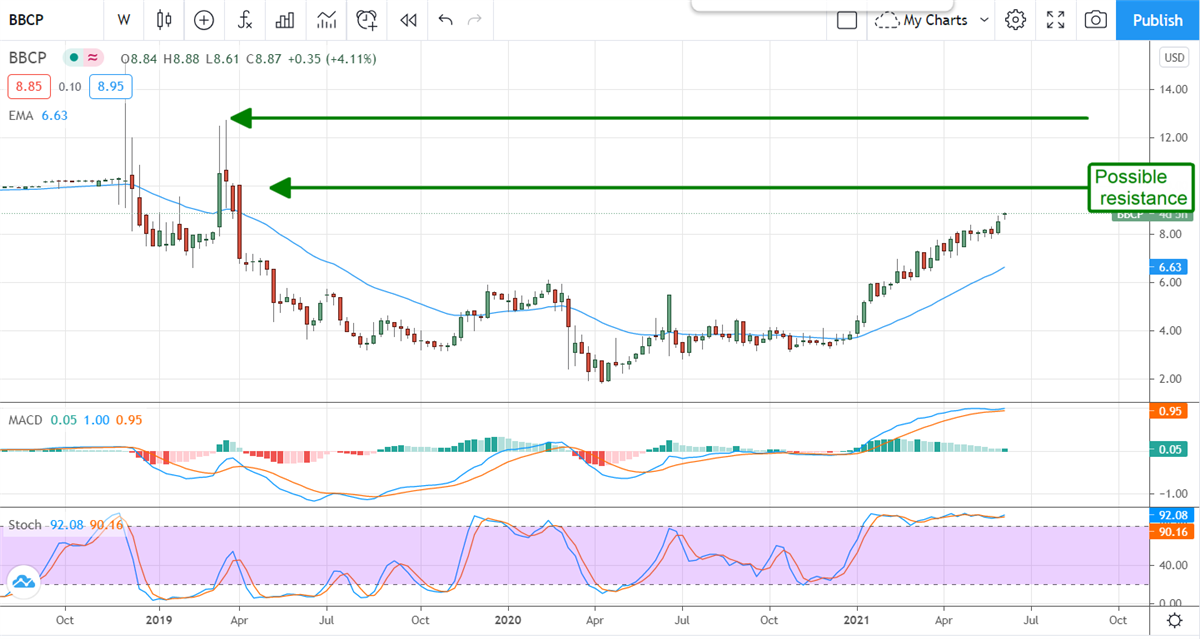Open the Financials bar chart icon
The width and height of the screenshot is (1200, 639).
285,19
